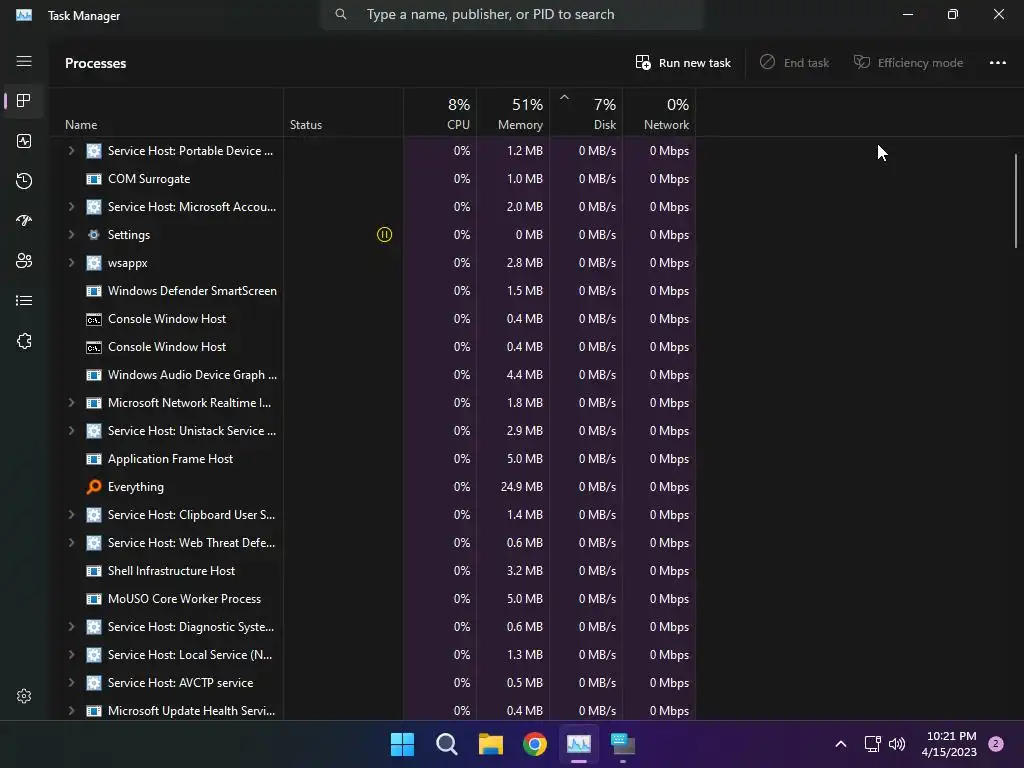The image size is (1024, 768).
Task: Click the network tray icon
Action: click(x=872, y=744)
